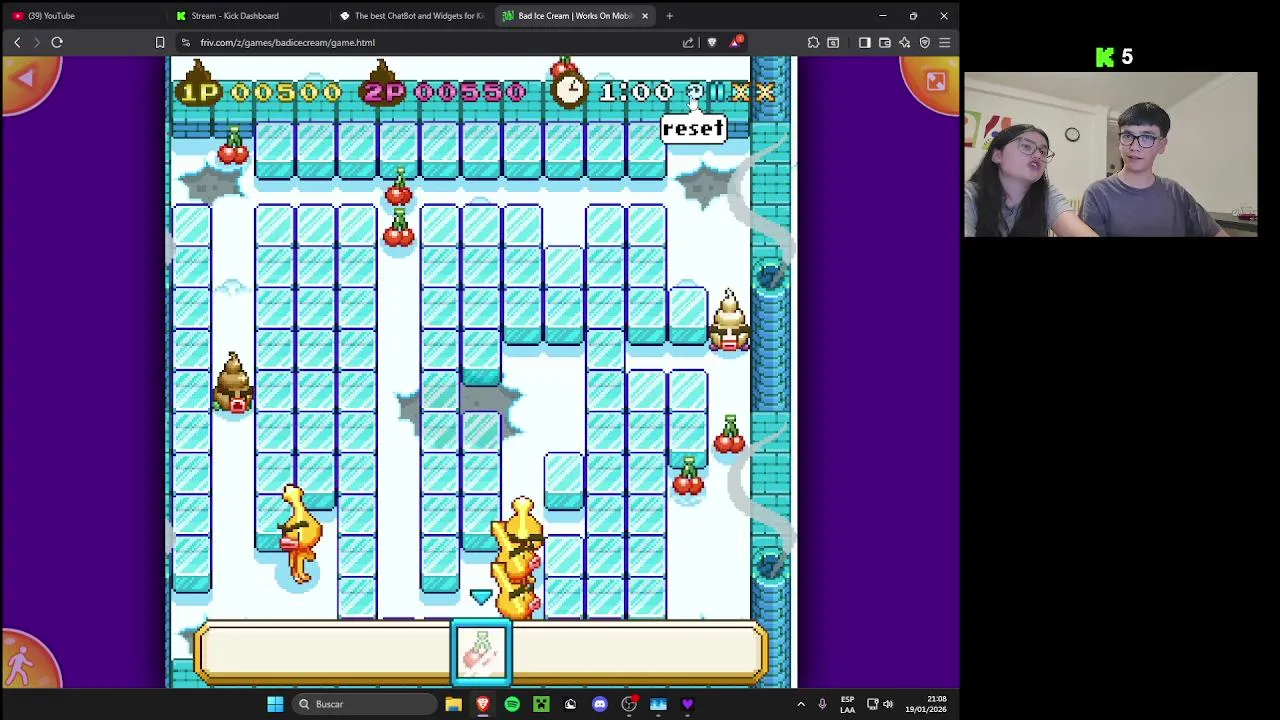Click the webcam feed in the stream overlay

click(x=1110, y=154)
